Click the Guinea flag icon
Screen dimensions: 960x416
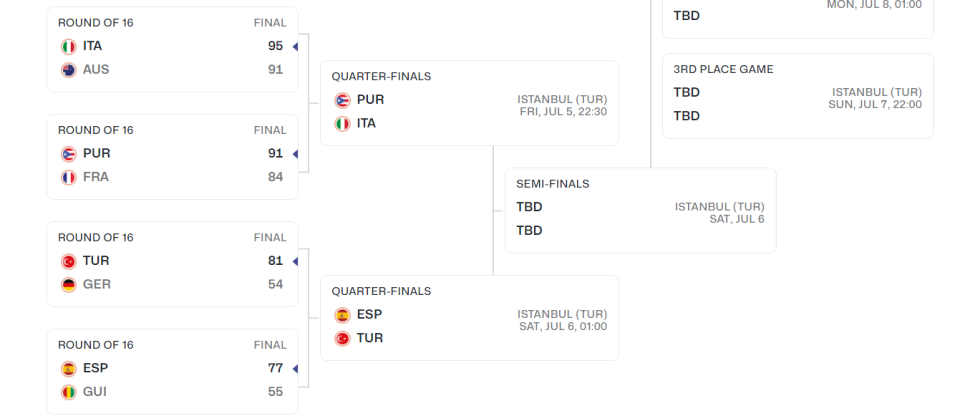click(68, 392)
